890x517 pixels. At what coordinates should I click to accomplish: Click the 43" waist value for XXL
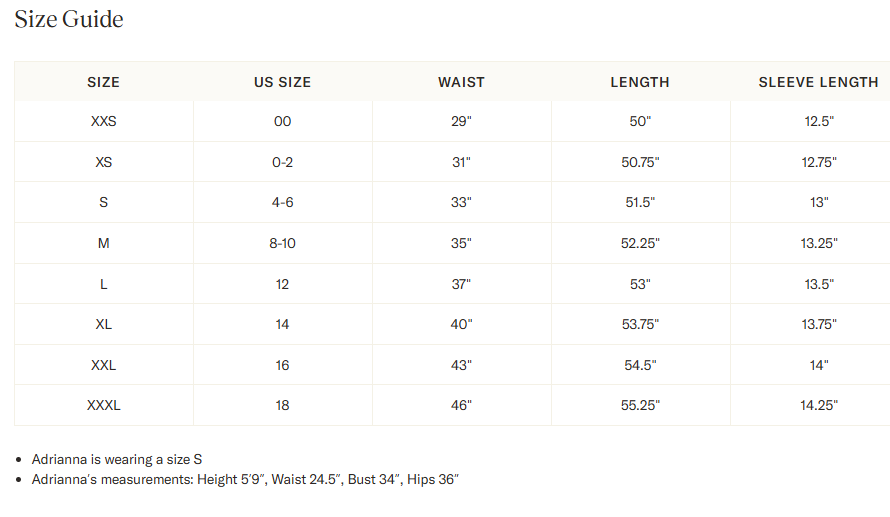461,365
